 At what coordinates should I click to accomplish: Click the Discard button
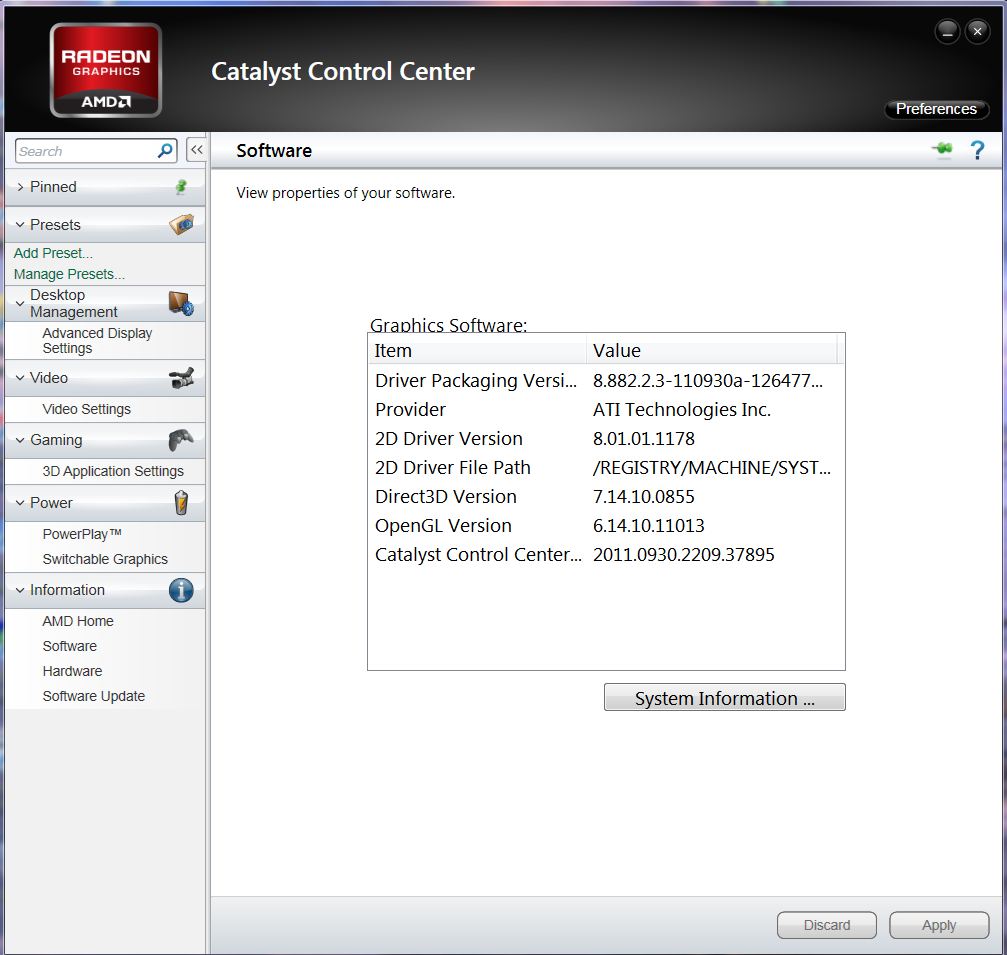[x=827, y=925]
